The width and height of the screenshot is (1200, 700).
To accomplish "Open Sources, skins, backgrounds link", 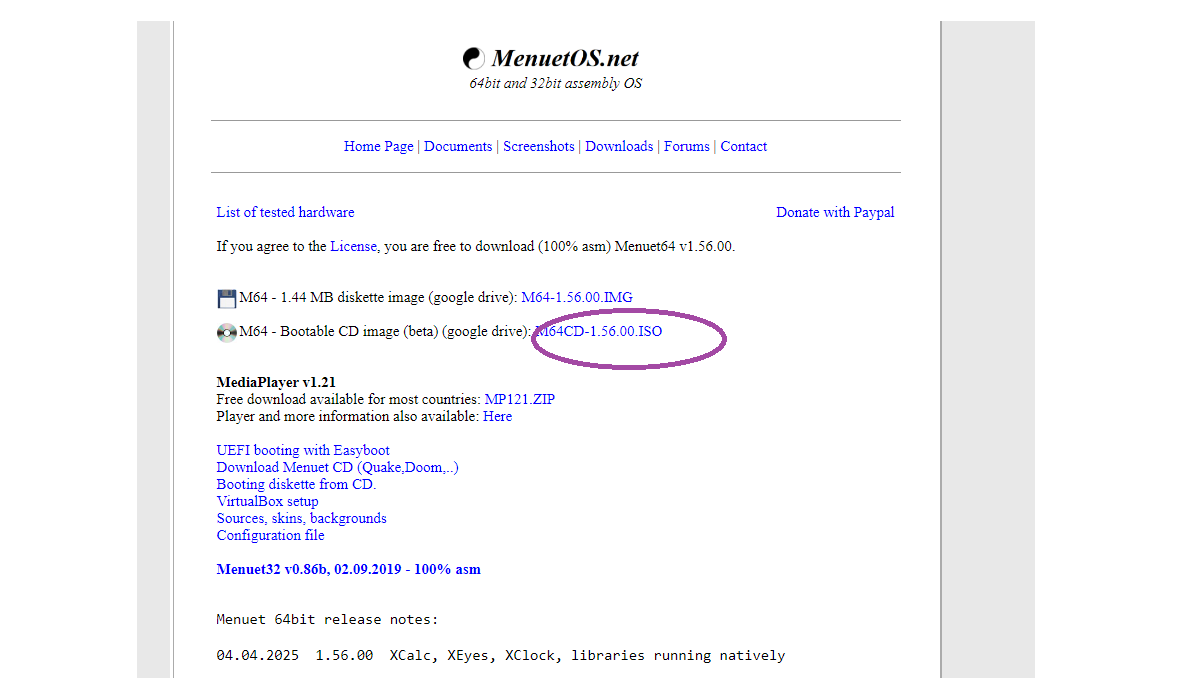I will click(x=301, y=518).
